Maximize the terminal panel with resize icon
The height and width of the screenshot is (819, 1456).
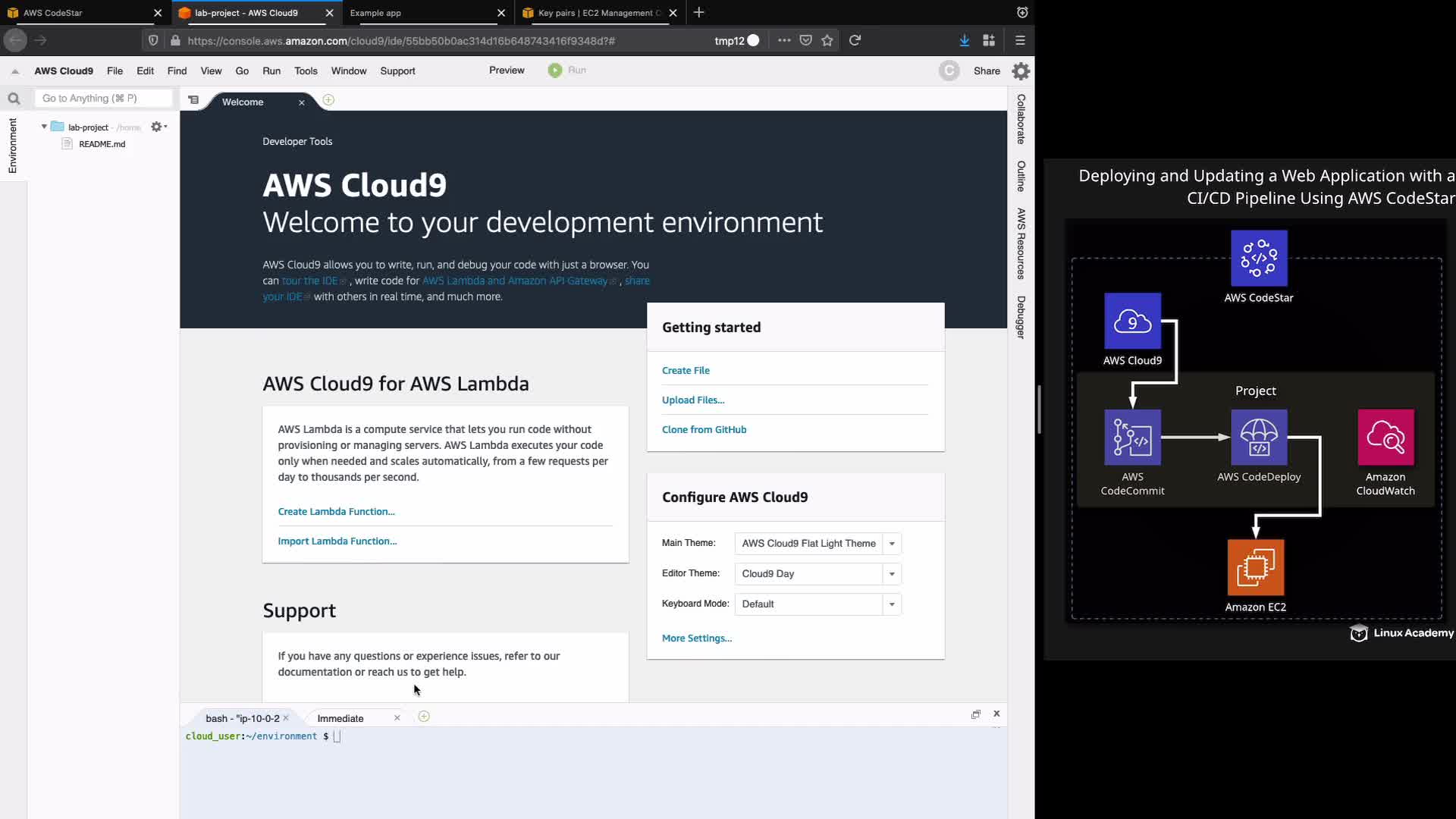click(x=976, y=714)
